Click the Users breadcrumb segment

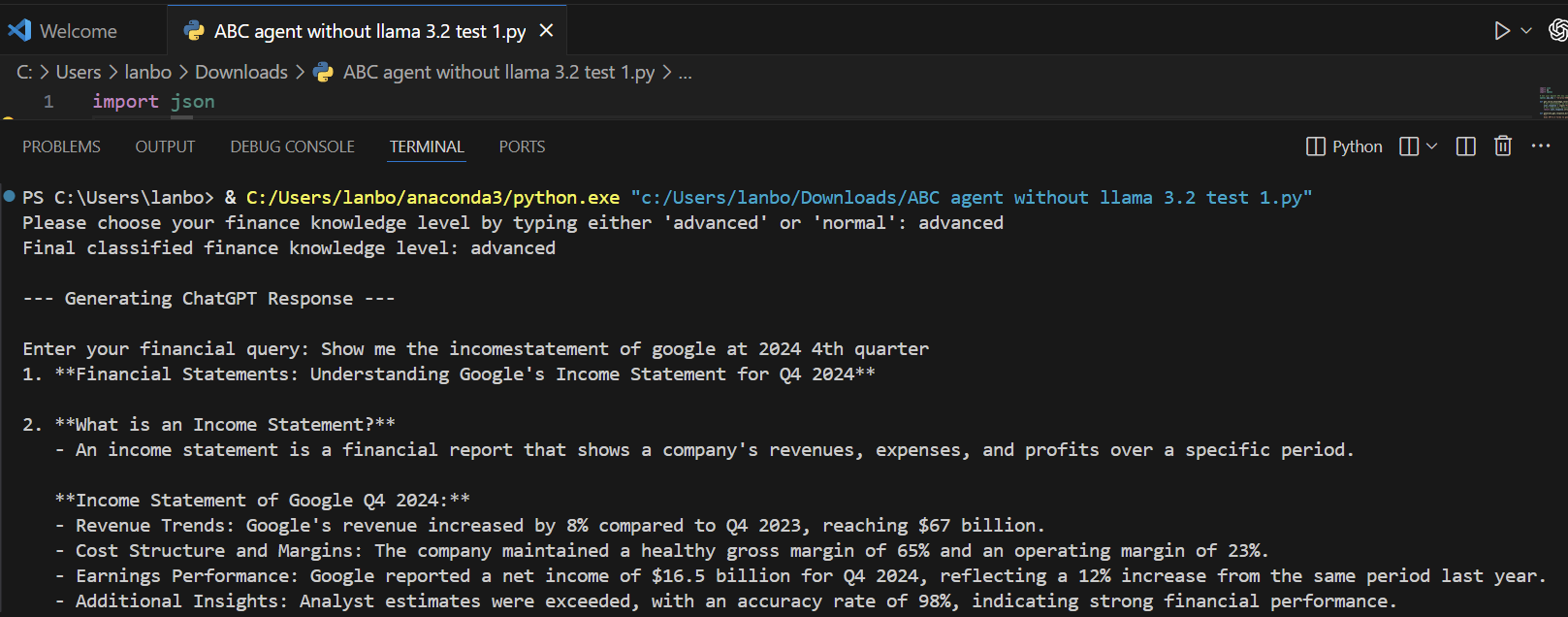(79, 72)
